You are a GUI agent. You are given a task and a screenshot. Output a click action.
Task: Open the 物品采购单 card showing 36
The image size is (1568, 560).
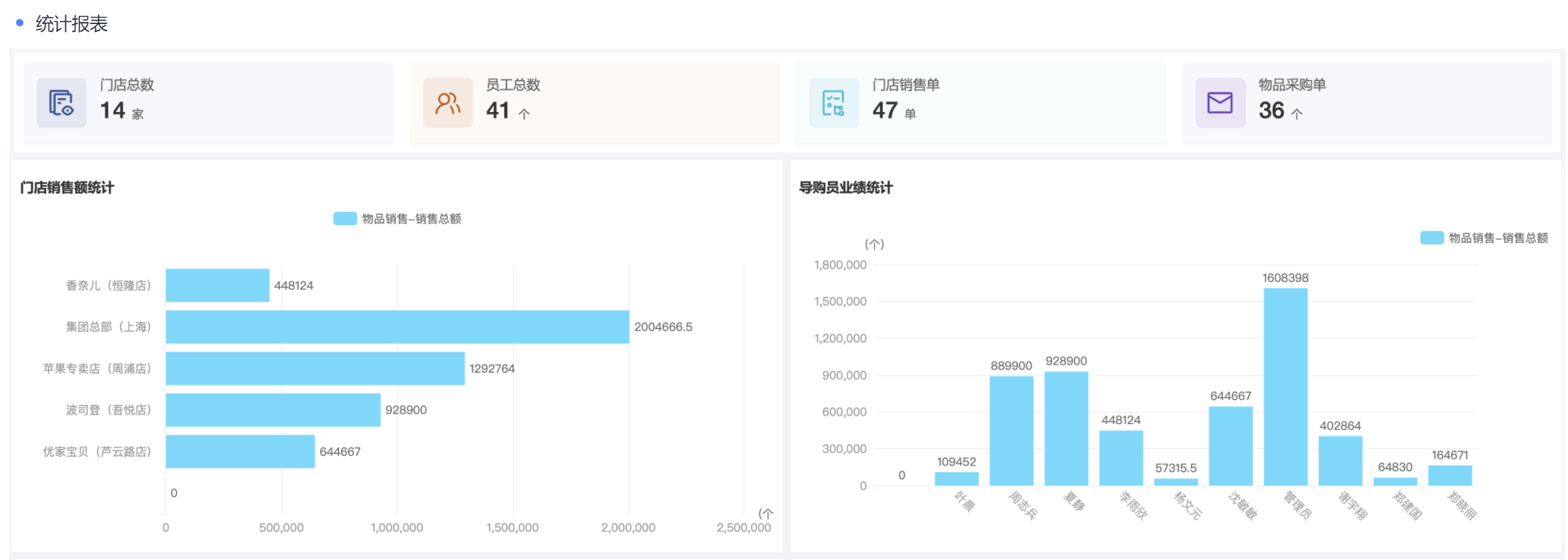click(1366, 103)
